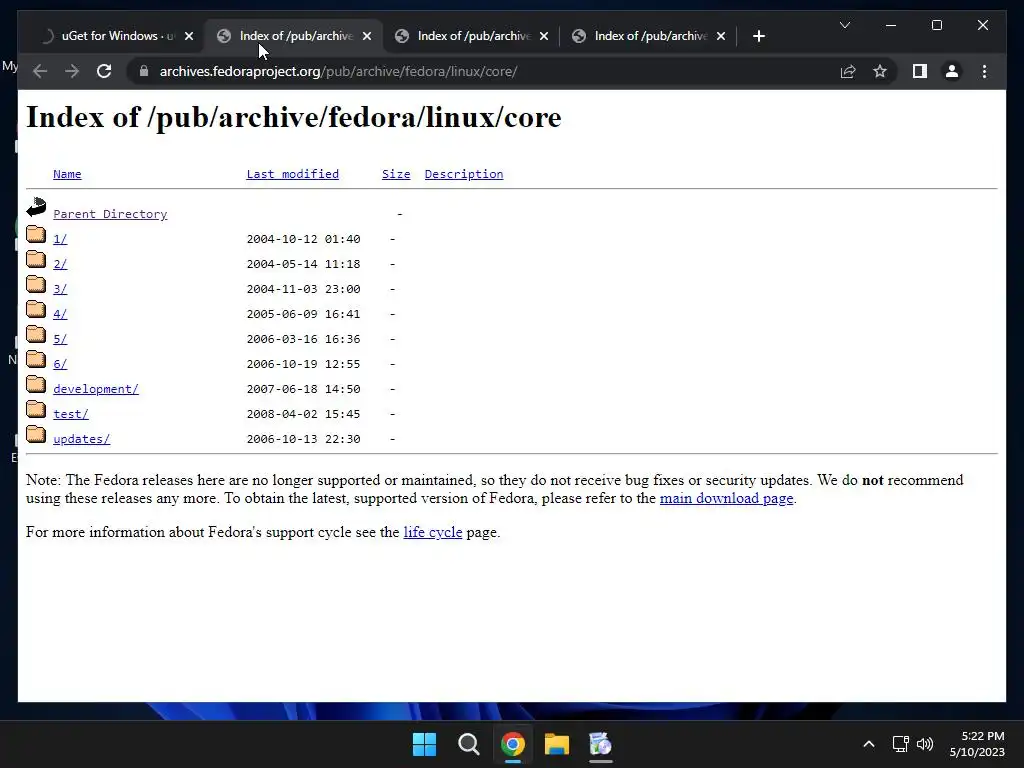
Task: Open Windows taskbar search
Action: (x=469, y=744)
